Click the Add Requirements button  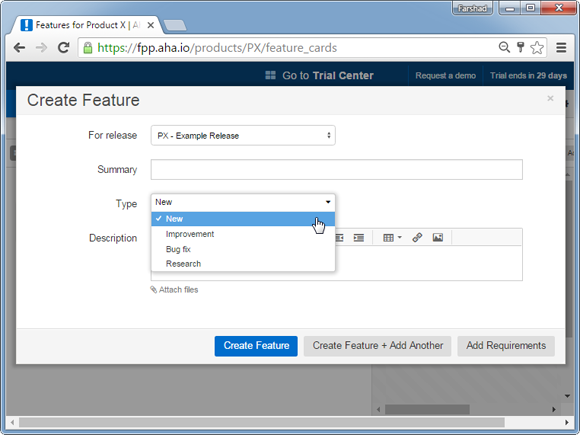point(506,346)
